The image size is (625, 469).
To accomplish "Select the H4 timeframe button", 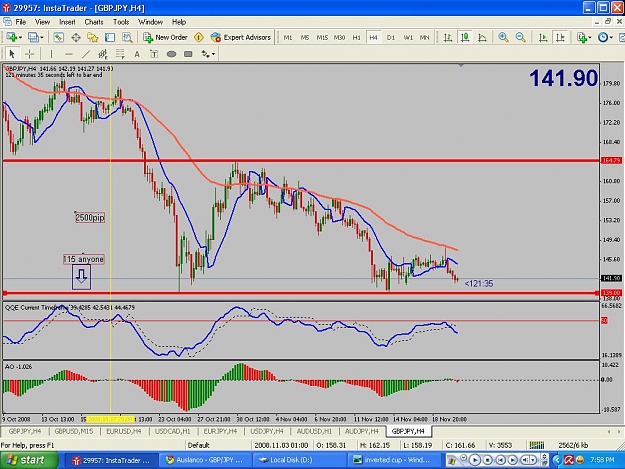I will coord(373,37).
